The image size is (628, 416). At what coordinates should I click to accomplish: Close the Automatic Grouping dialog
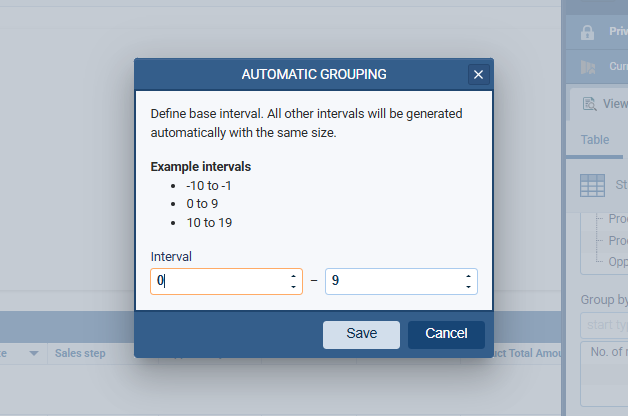click(478, 74)
